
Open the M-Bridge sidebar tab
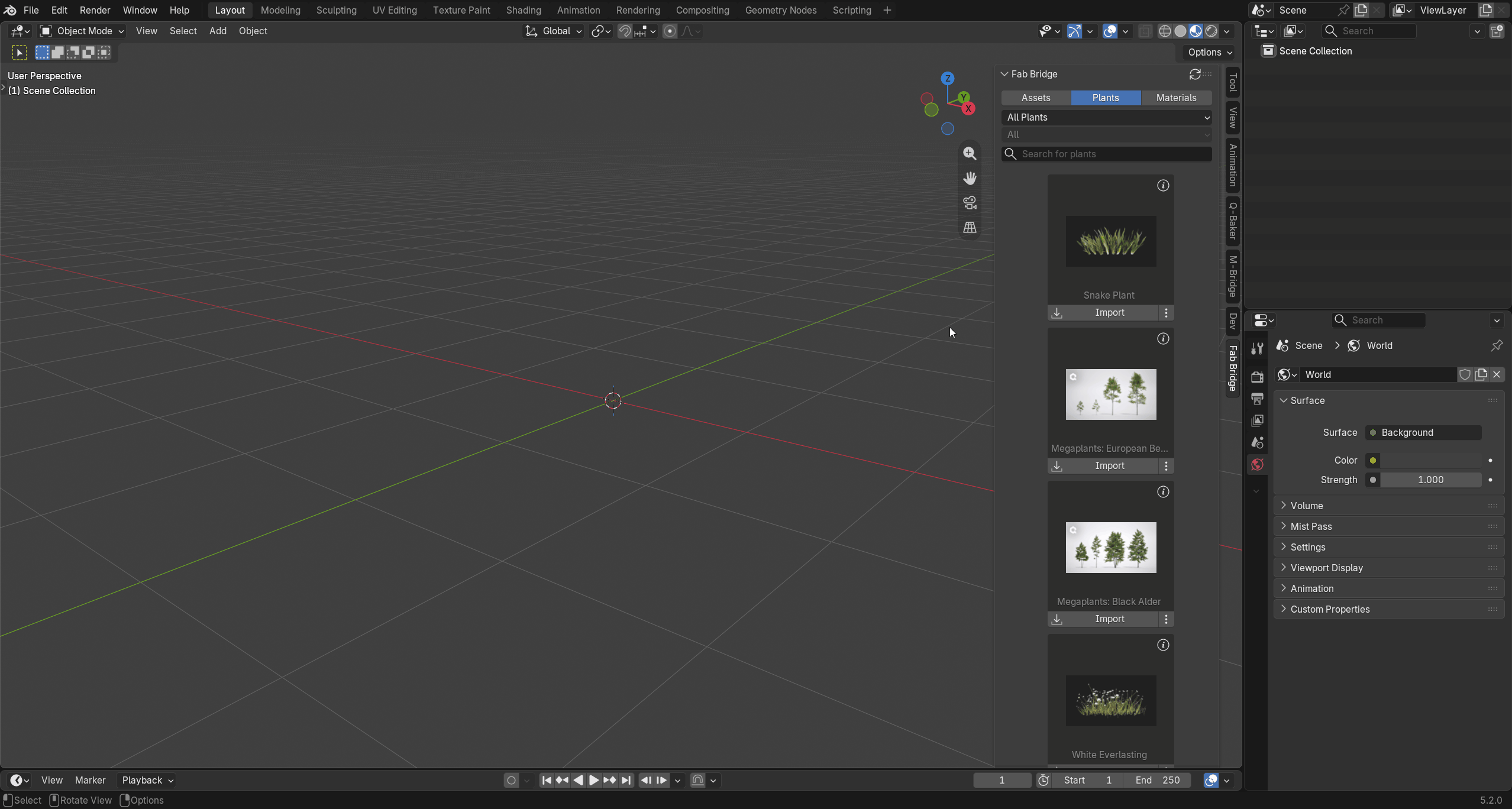point(1233,276)
